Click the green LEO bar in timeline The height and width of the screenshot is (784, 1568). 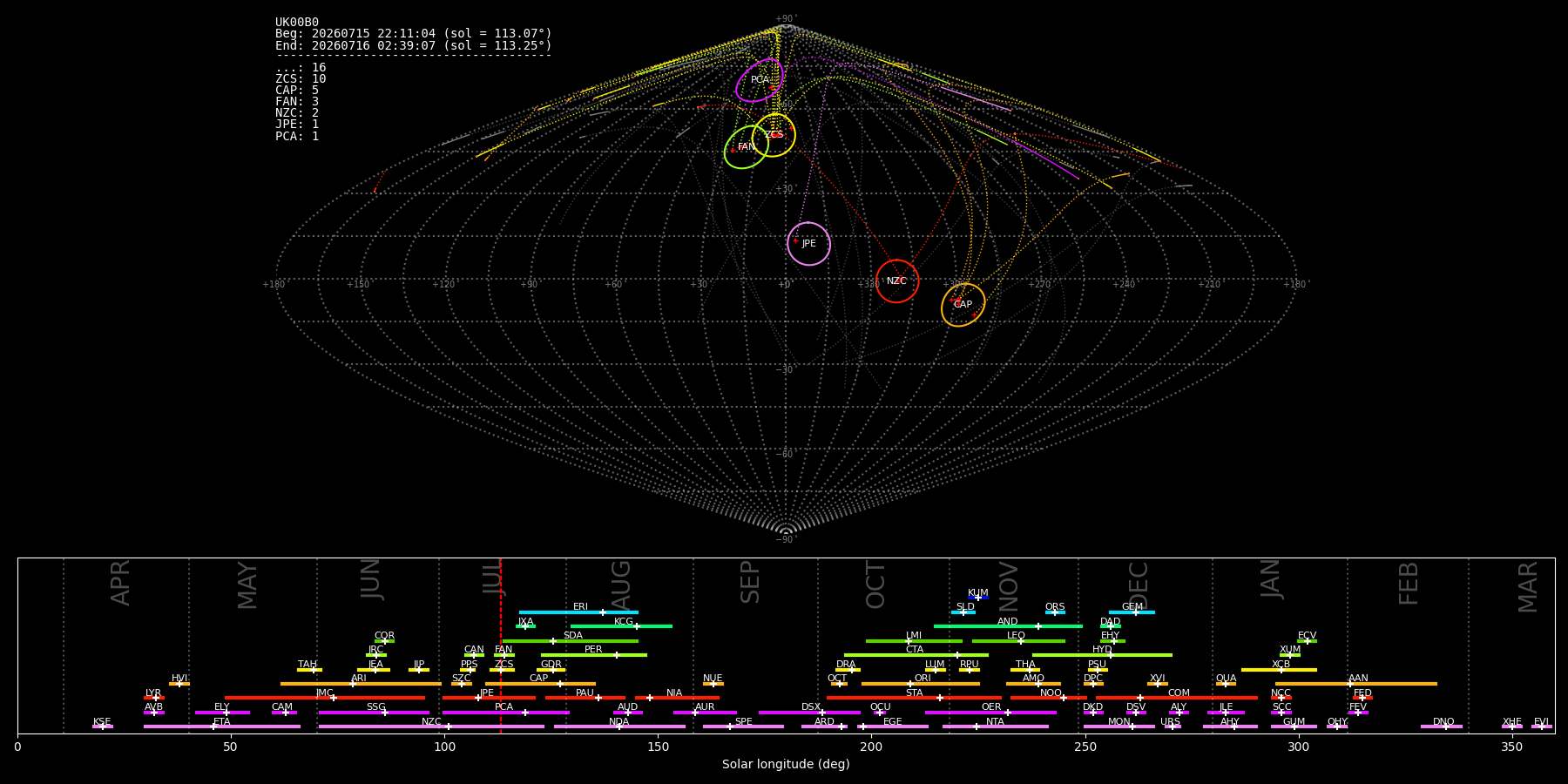coord(1018,641)
